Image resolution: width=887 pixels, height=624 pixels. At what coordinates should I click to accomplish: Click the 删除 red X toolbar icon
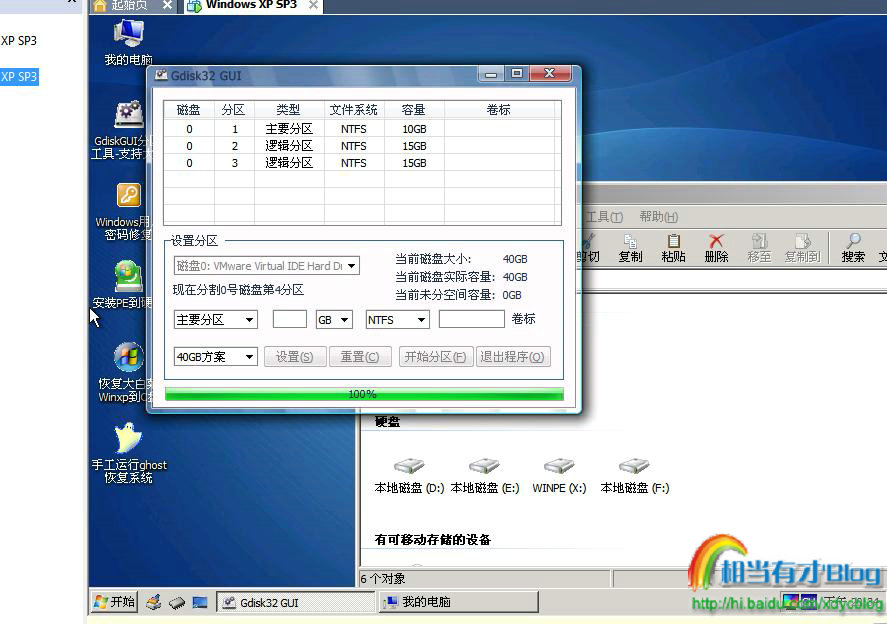(x=716, y=248)
